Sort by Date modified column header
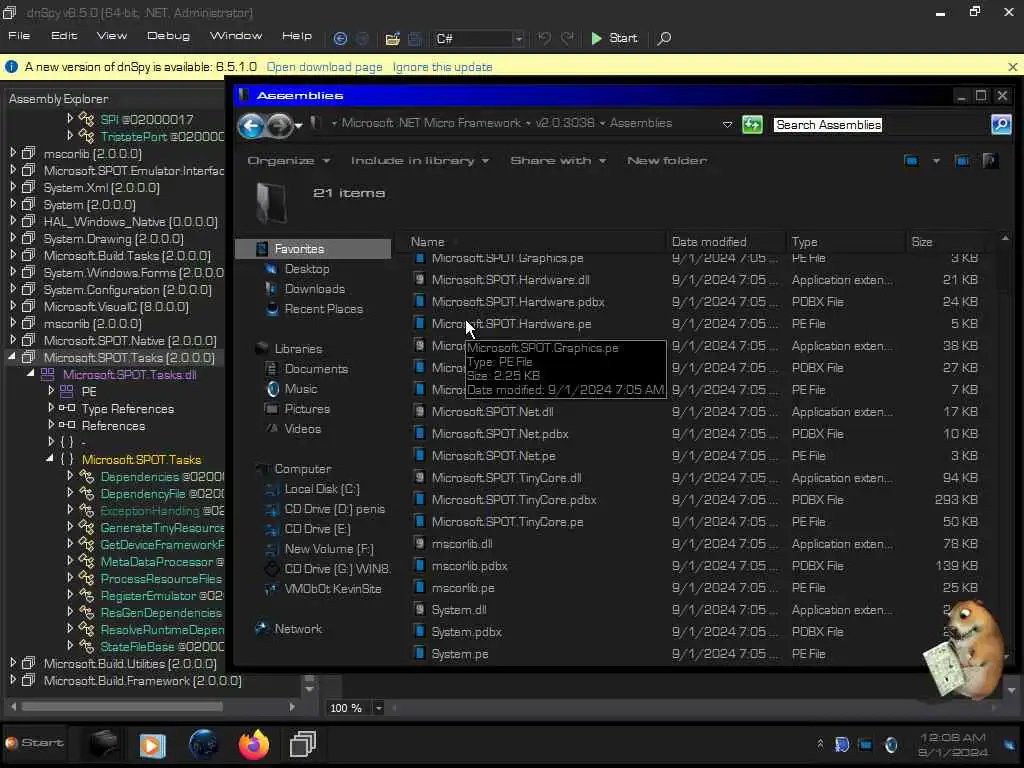Viewport: 1024px width, 768px height. coord(709,242)
